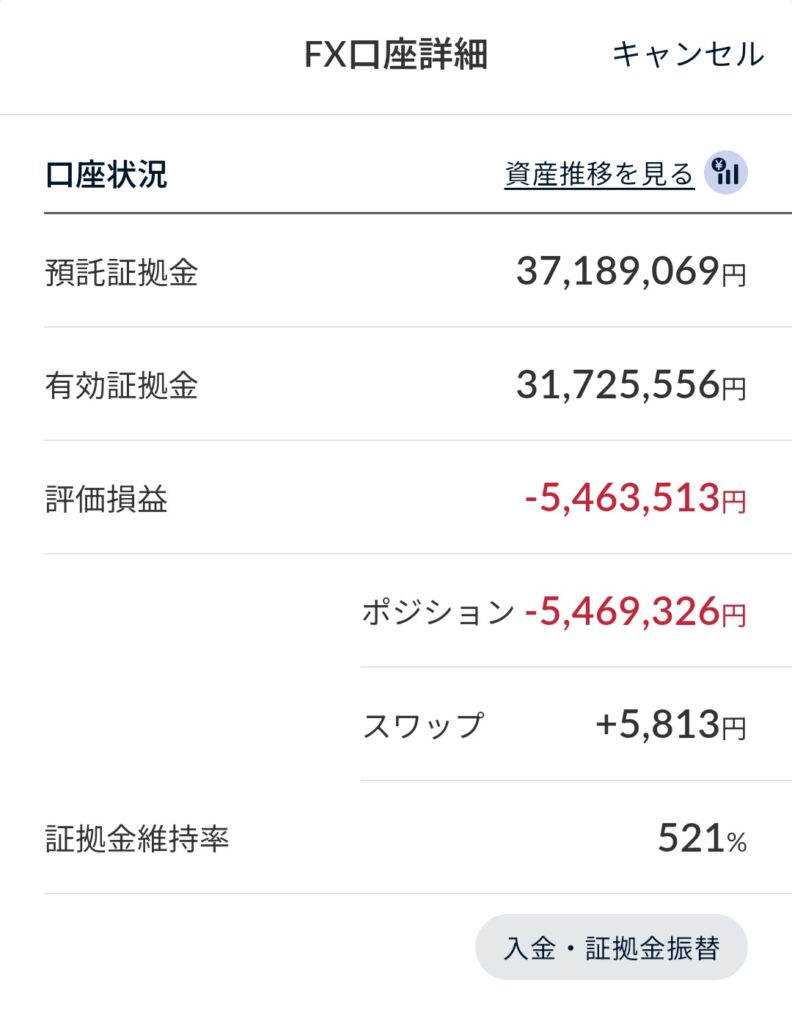Click the スワップ sub-label

click(x=423, y=725)
